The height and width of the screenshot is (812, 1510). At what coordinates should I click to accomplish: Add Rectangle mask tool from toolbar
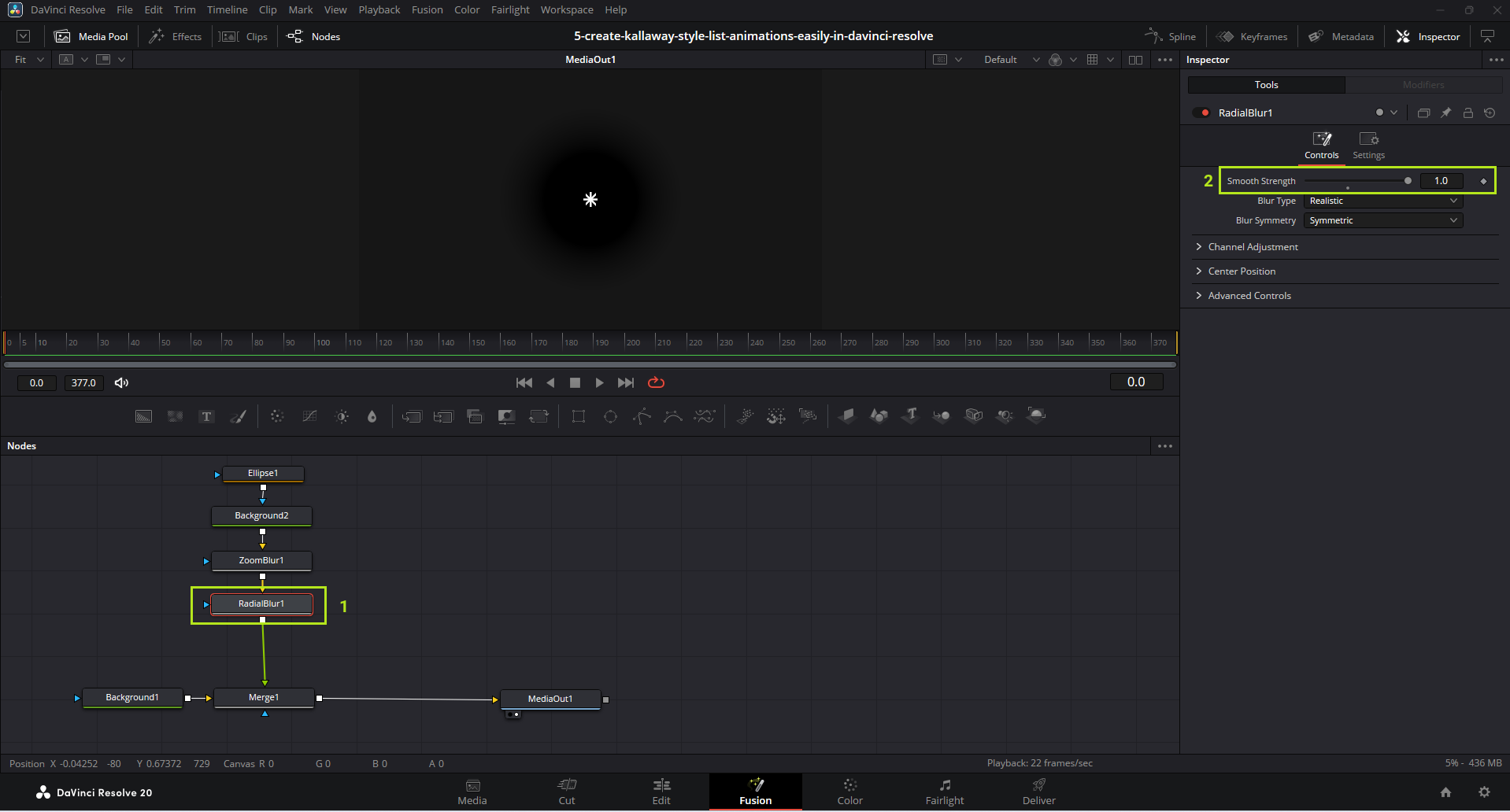pos(579,416)
